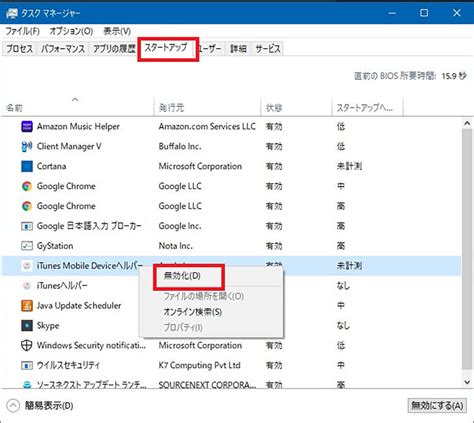Open the オプション(O) menu
Viewport: 474px width, 423px height.
pyautogui.click(x=71, y=31)
